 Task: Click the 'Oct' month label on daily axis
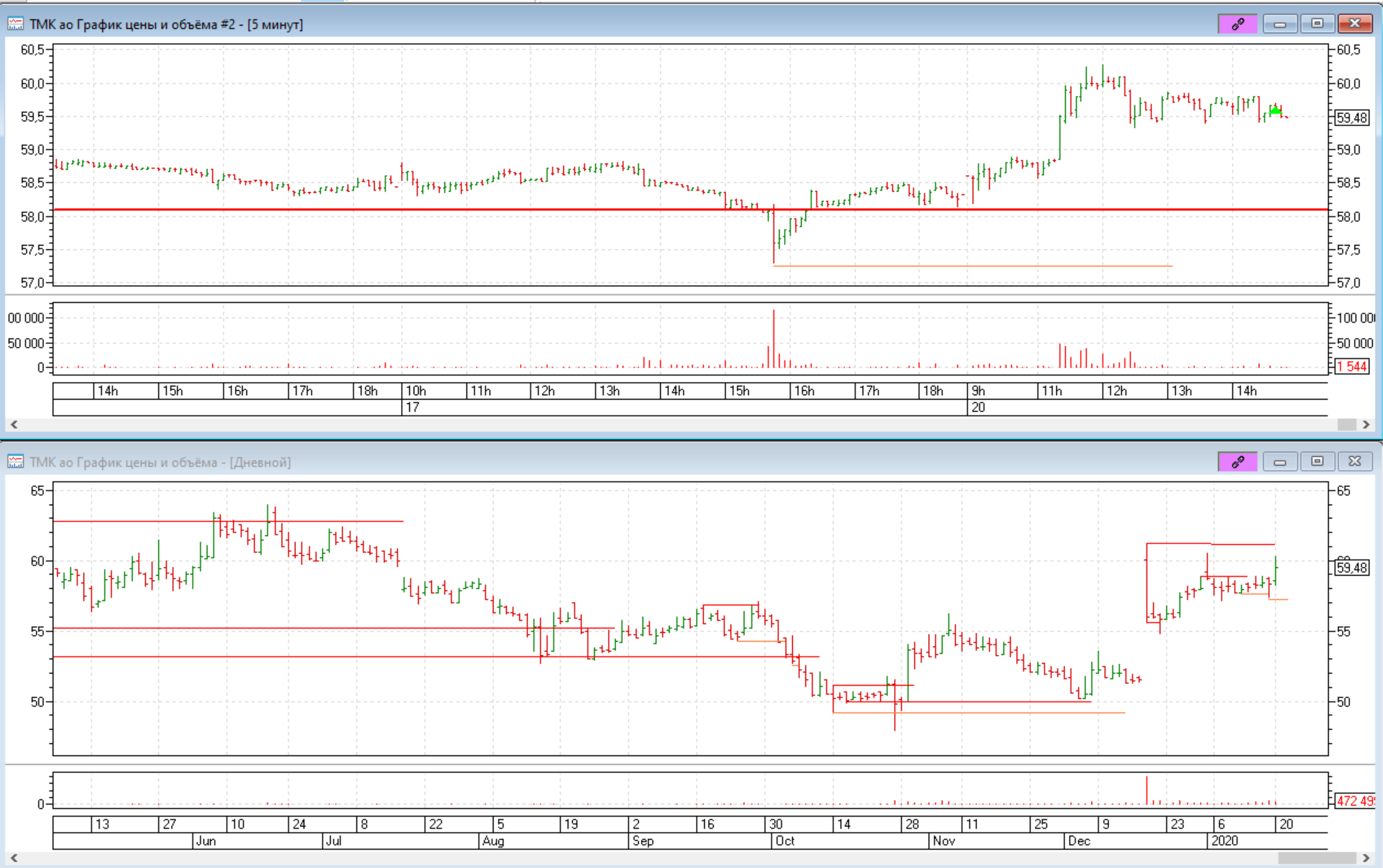pyautogui.click(x=785, y=841)
